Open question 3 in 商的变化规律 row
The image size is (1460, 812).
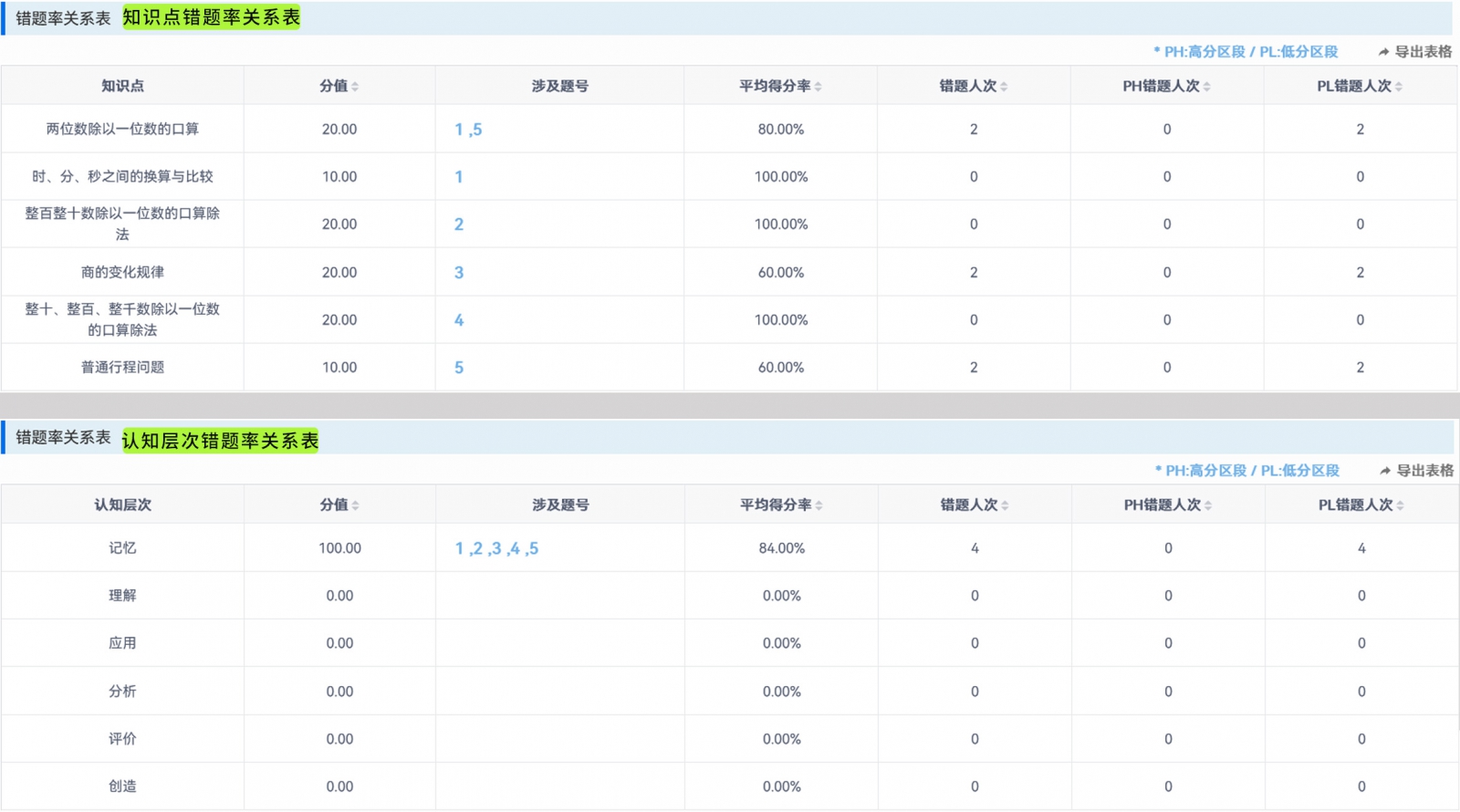[459, 273]
